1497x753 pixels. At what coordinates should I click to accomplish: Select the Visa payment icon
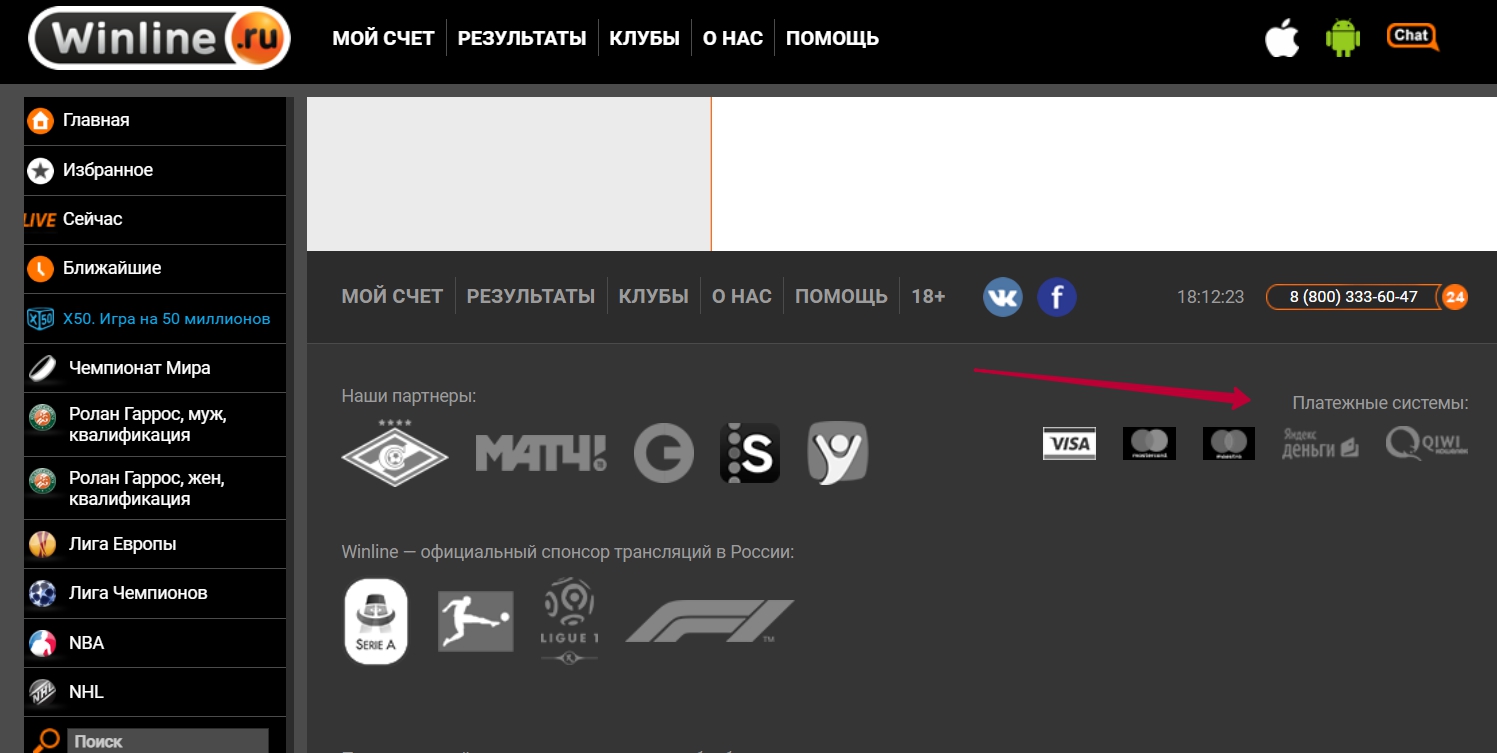point(1069,443)
